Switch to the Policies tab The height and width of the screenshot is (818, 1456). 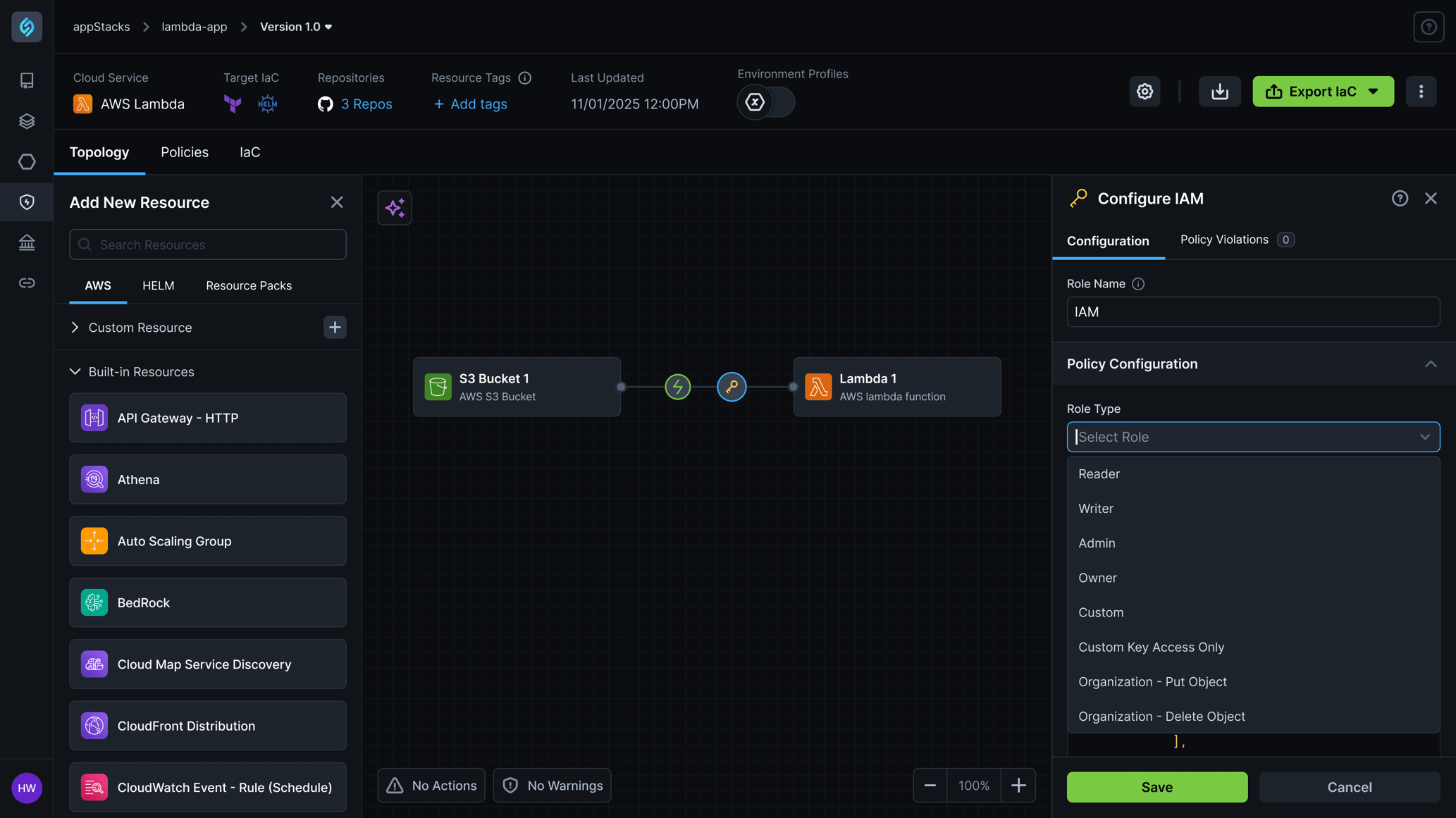pos(185,152)
